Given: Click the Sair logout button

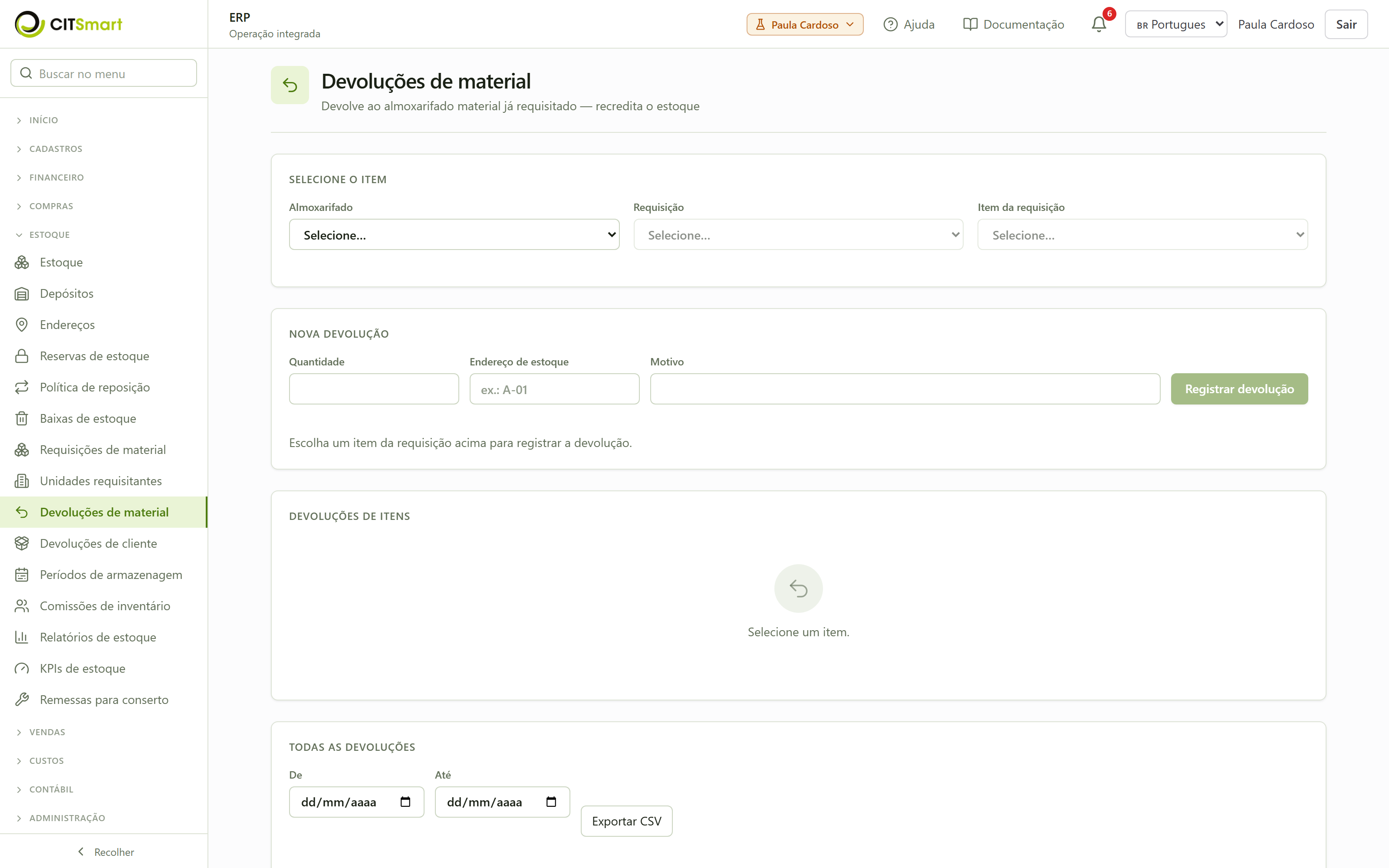Looking at the screenshot, I should click(1346, 24).
